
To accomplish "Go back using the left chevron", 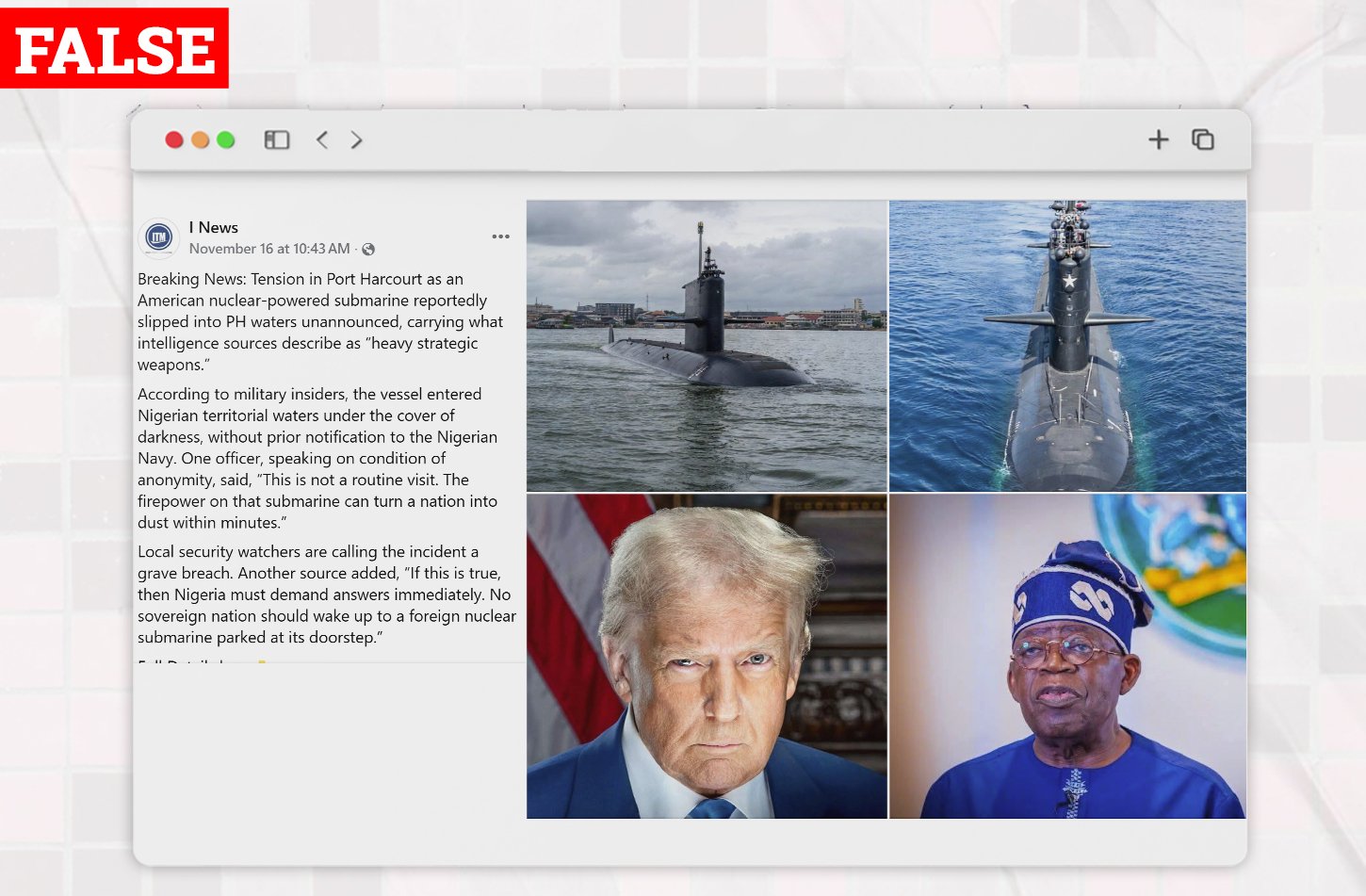I will pos(322,140).
